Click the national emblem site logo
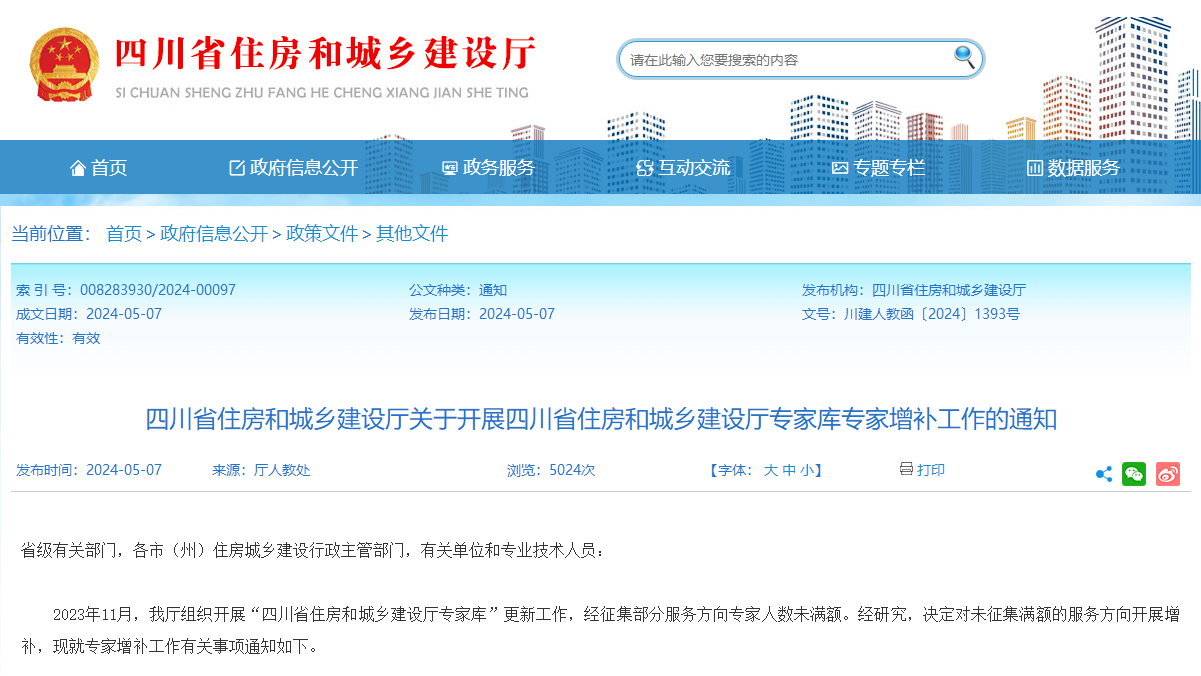 coord(64,62)
